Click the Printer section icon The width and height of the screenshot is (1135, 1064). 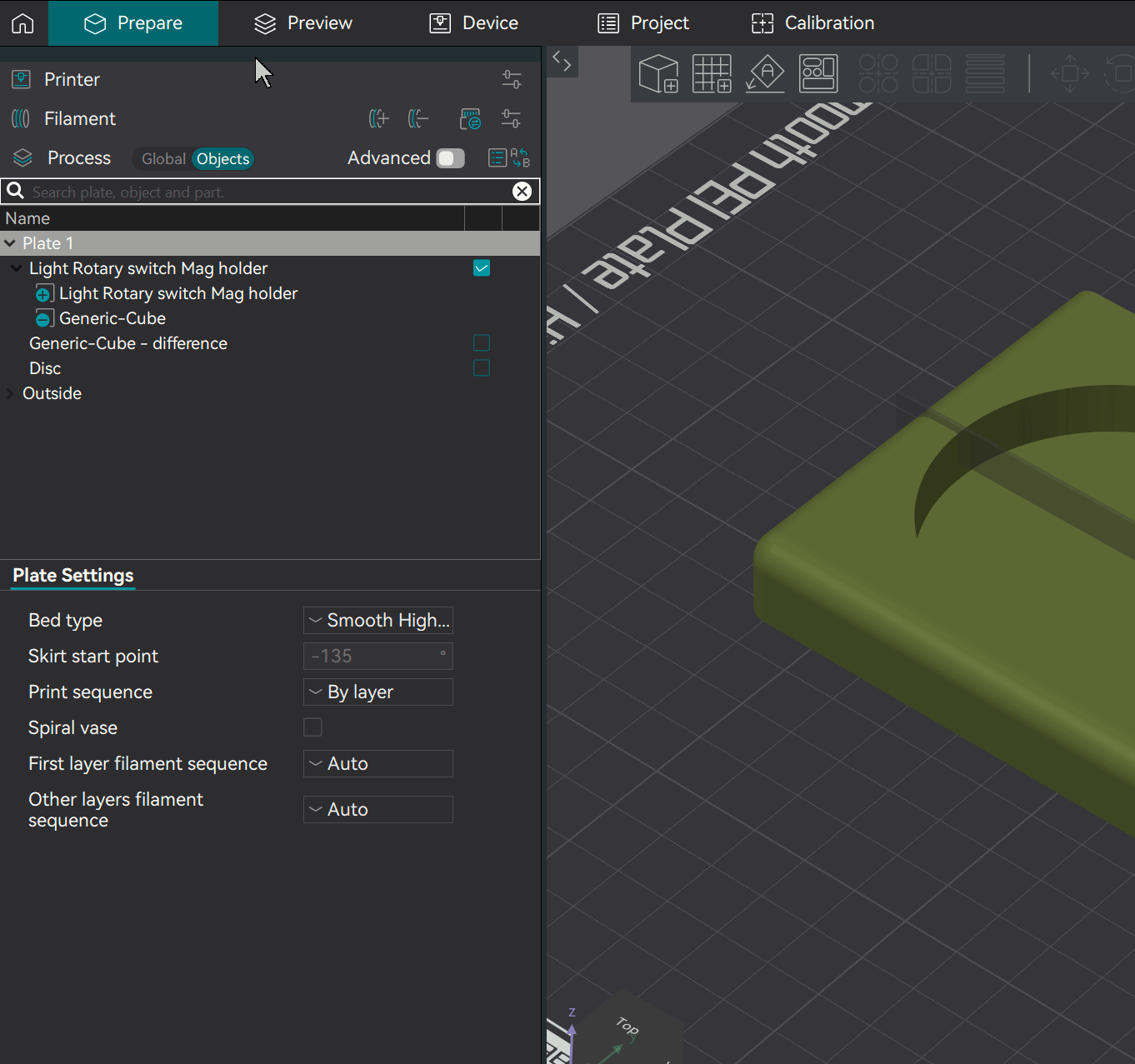22,79
